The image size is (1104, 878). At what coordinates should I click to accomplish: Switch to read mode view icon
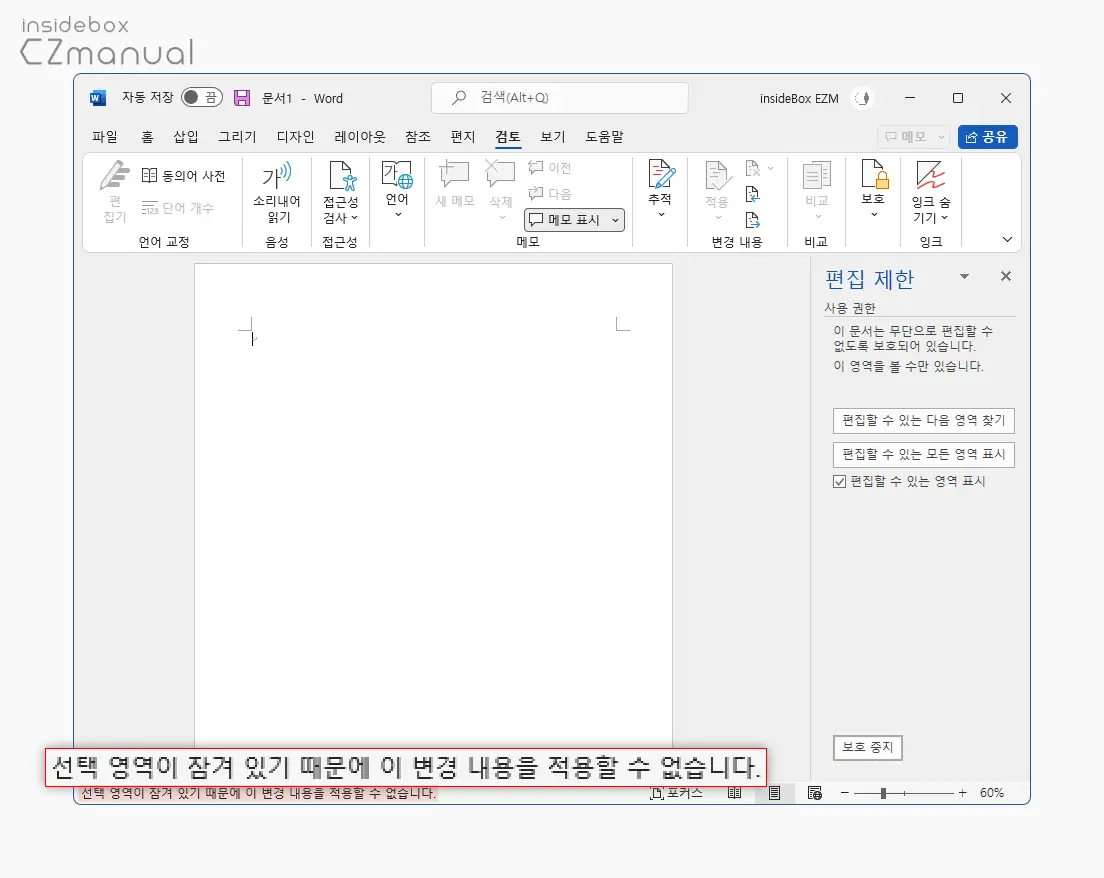click(734, 793)
